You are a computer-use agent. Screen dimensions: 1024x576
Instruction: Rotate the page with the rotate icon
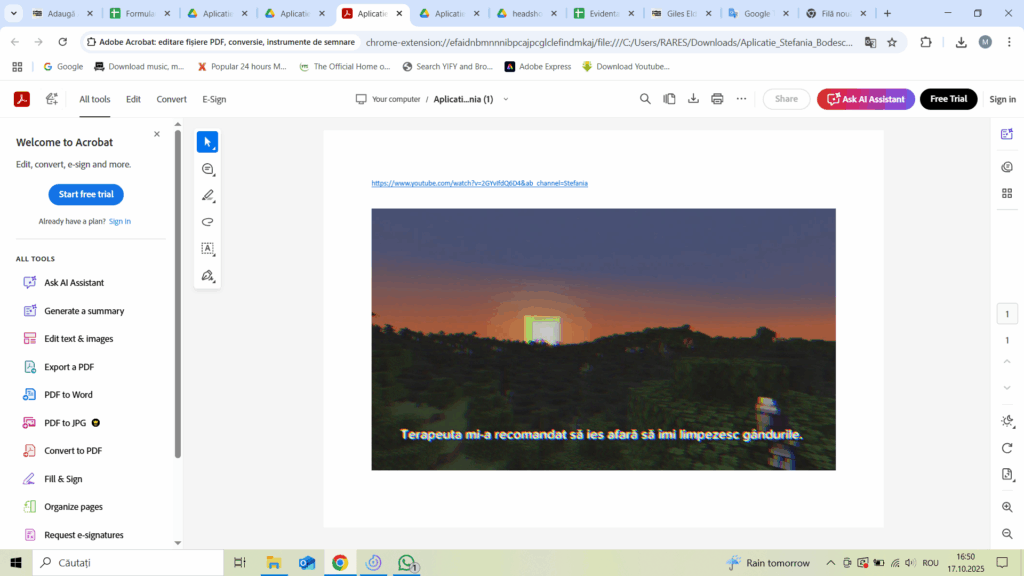(1007, 448)
